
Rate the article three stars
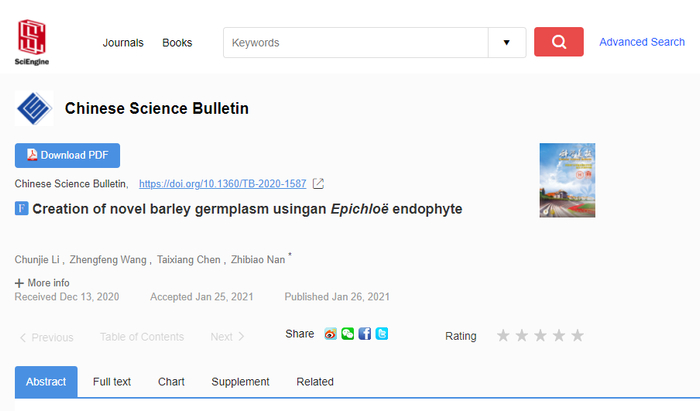pos(540,335)
